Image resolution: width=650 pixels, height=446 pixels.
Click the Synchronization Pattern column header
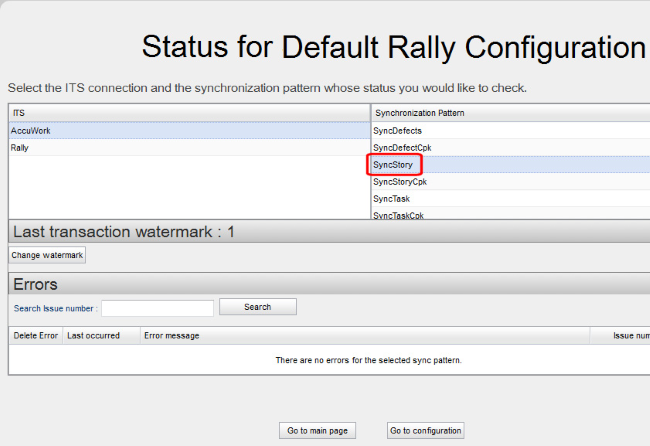[510, 113]
